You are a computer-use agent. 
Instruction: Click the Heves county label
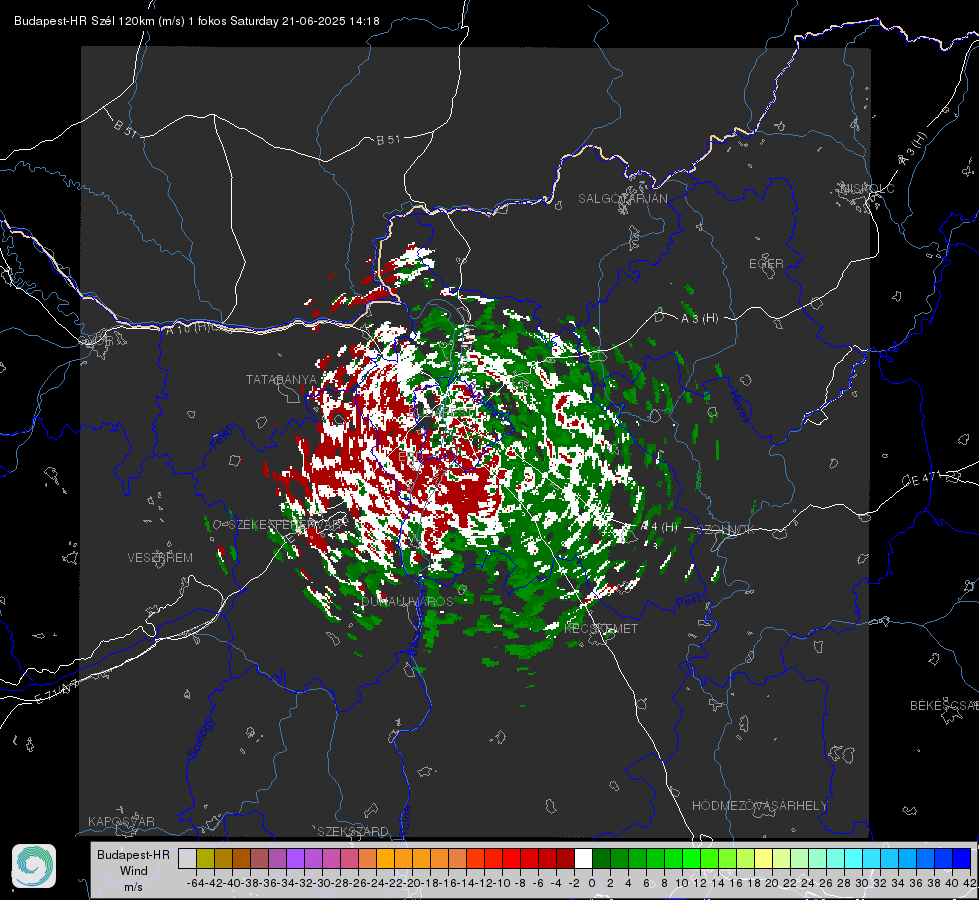pos(739,407)
